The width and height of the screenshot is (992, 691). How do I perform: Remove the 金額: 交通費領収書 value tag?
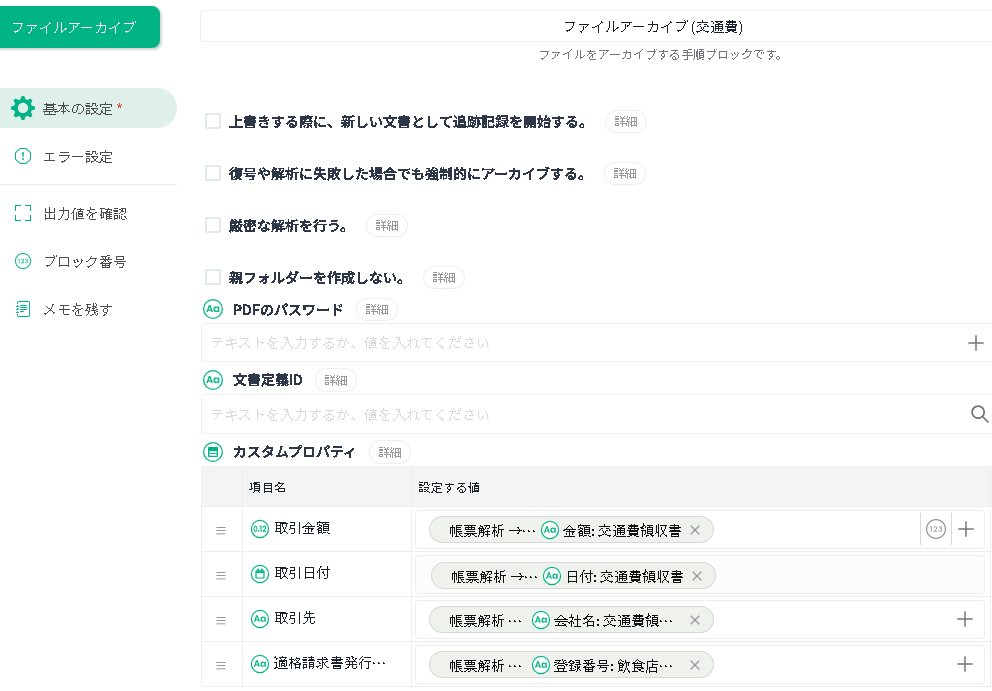pos(695,530)
